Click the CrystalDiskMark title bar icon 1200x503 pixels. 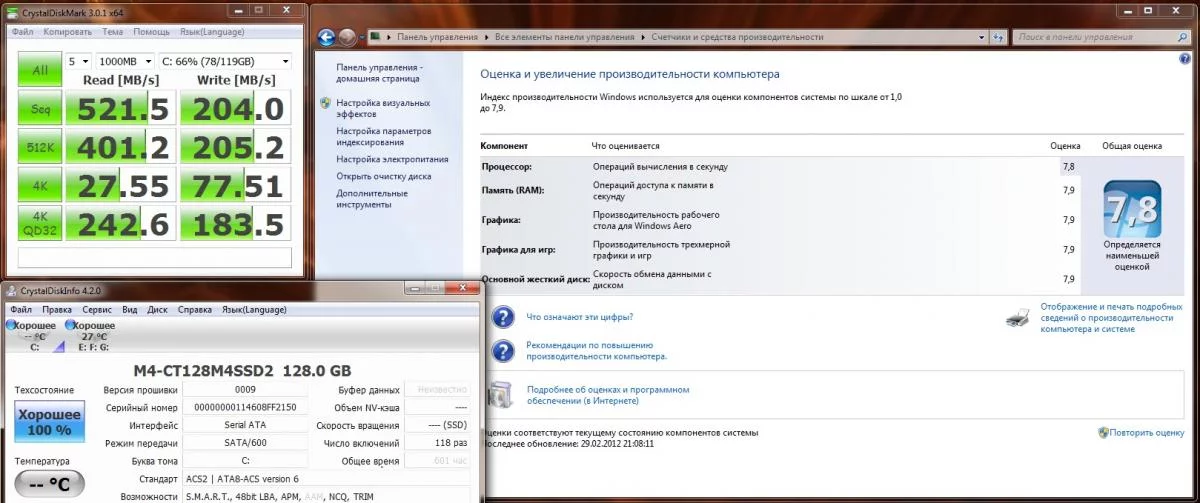coord(11,11)
